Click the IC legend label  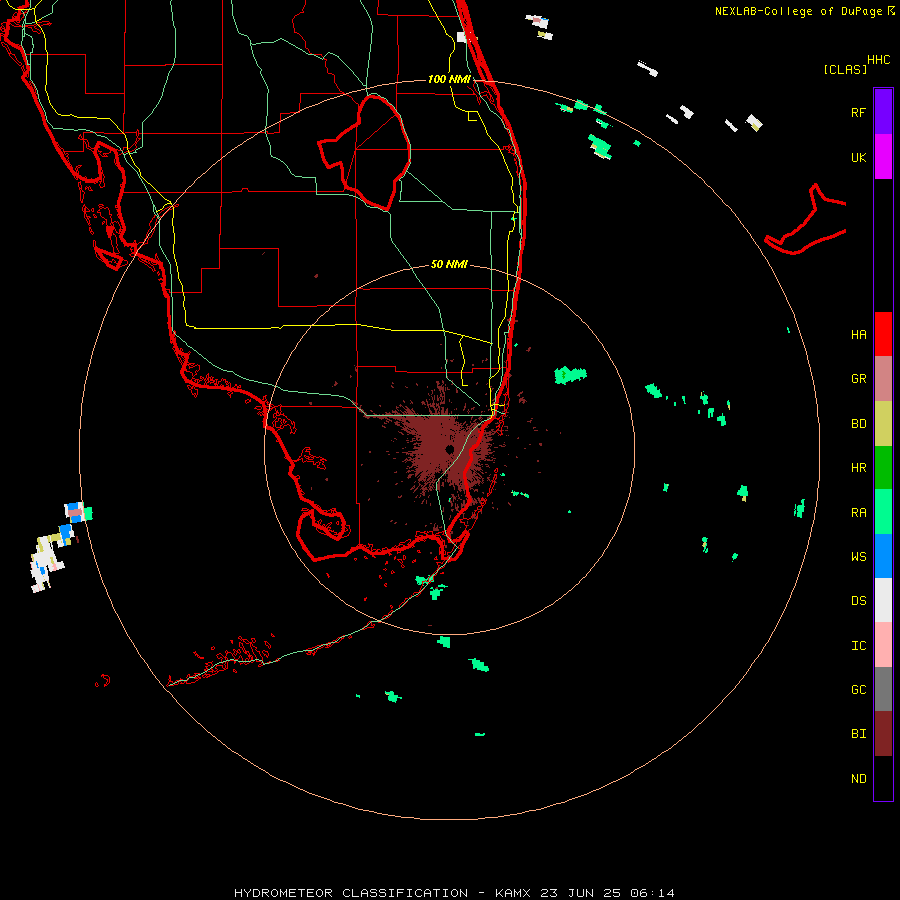(x=858, y=646)
